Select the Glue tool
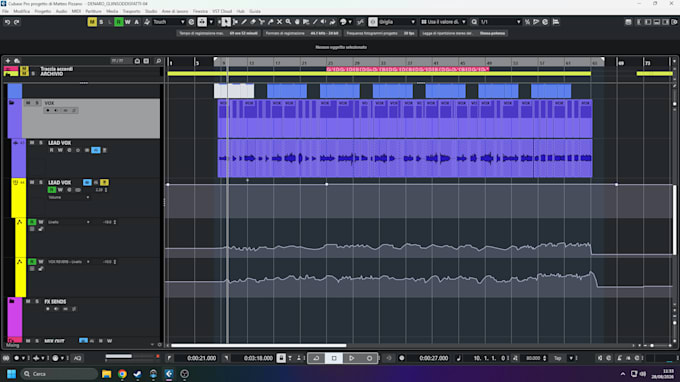The image size is (680, 382). point(271,22)
